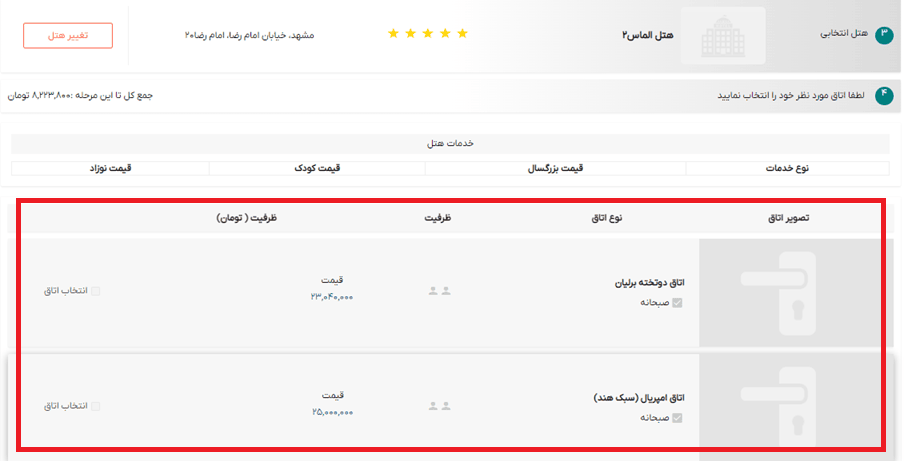Expand the خدمات هتل section header
This screenshot has height=461, width=905.
pyautogui.click(x=450, y=143)
